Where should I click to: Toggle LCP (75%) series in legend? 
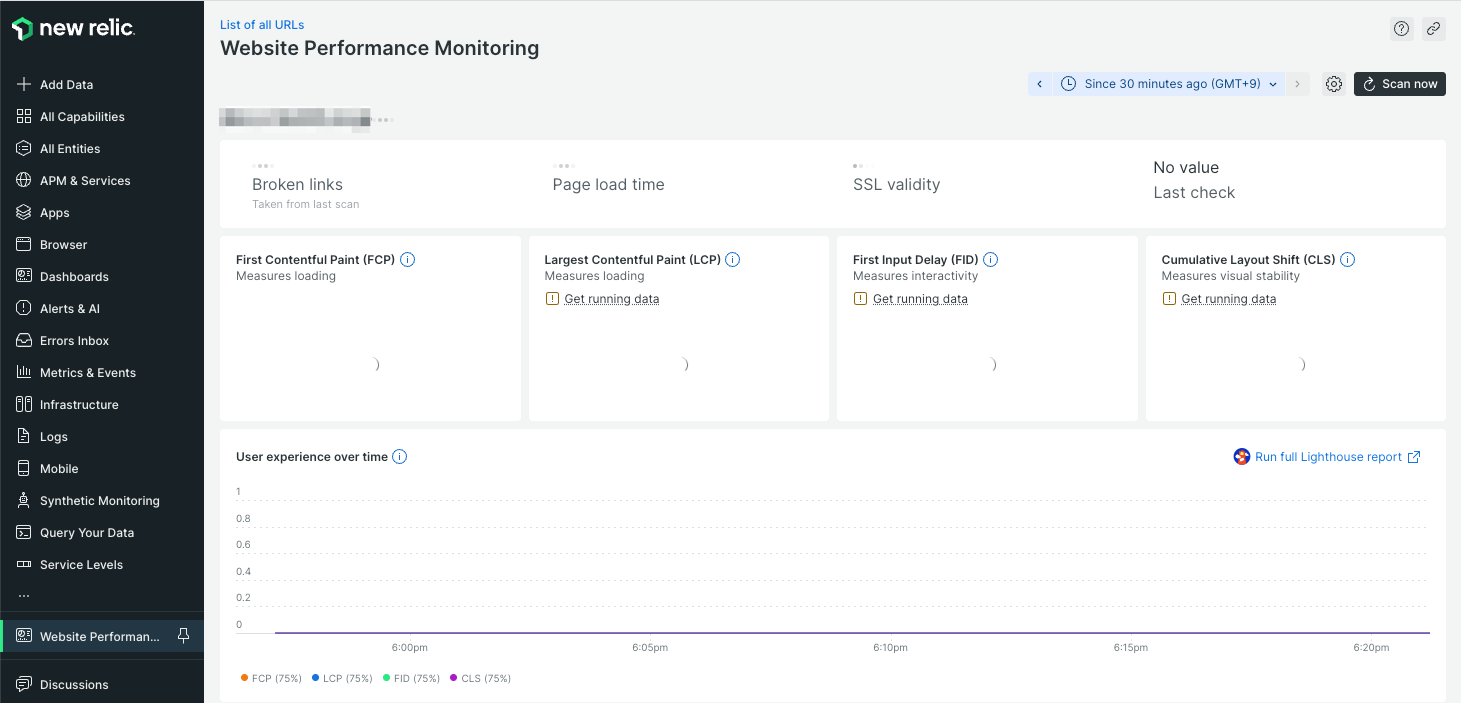[342, 678]
